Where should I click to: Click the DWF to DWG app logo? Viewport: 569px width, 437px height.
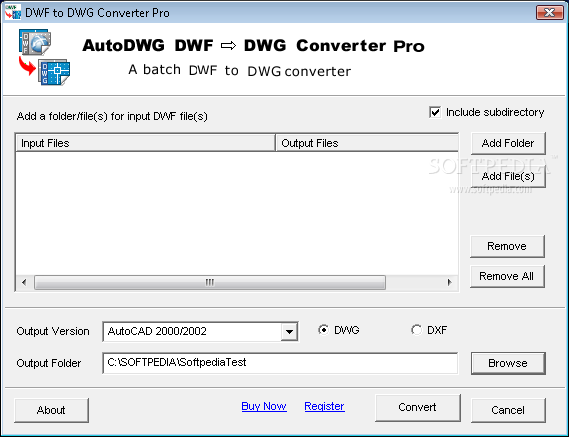tap(44, 57)
